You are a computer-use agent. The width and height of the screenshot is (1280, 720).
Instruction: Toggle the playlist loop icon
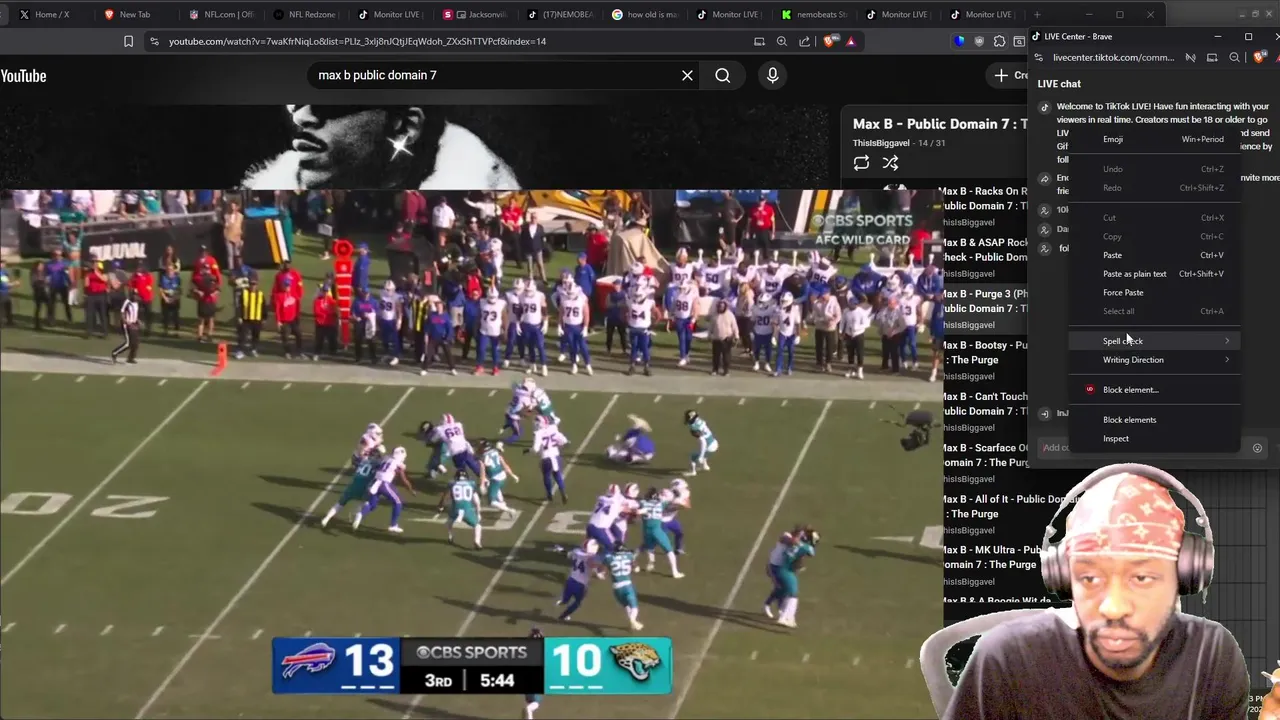(861, 163)
